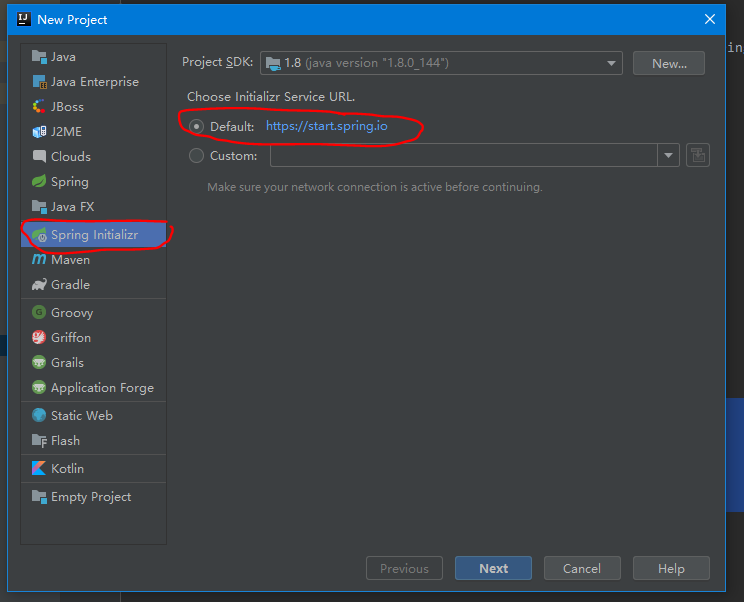Expand the Custom URL dropdown arrow
This screenshot has width=744, height=602.
tap(668, 155)
